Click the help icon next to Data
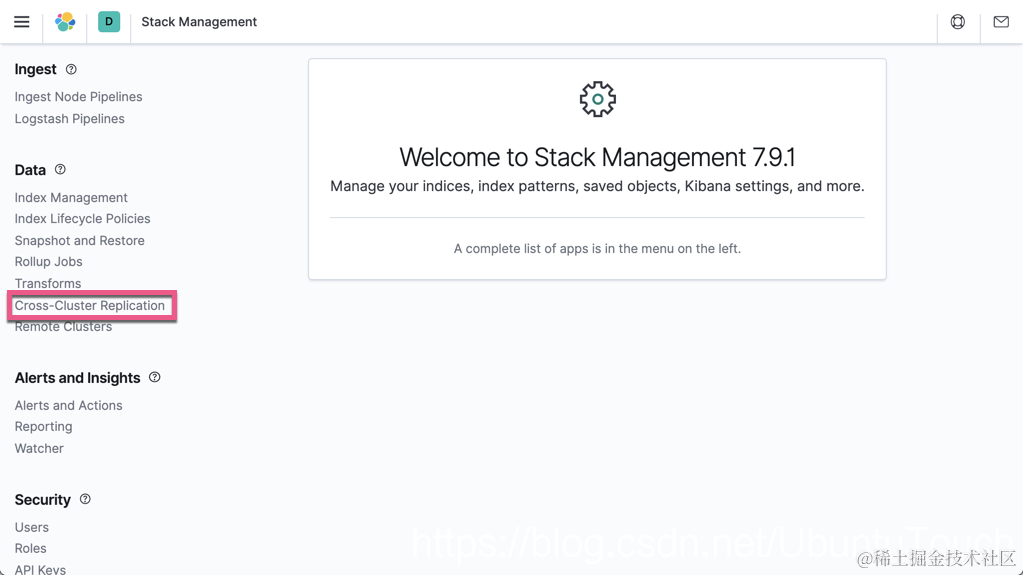This screenshot has height=575, width=1023. [60, 170]
